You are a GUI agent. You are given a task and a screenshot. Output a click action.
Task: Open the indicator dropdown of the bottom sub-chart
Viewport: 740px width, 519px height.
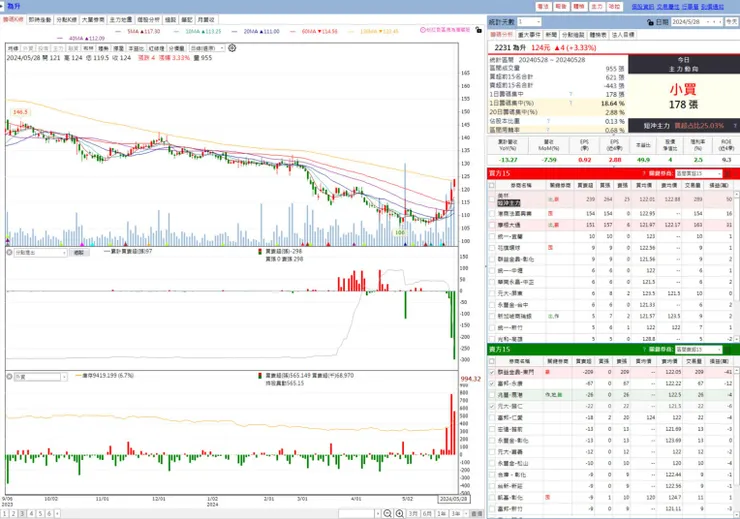(x=64, y=377)
